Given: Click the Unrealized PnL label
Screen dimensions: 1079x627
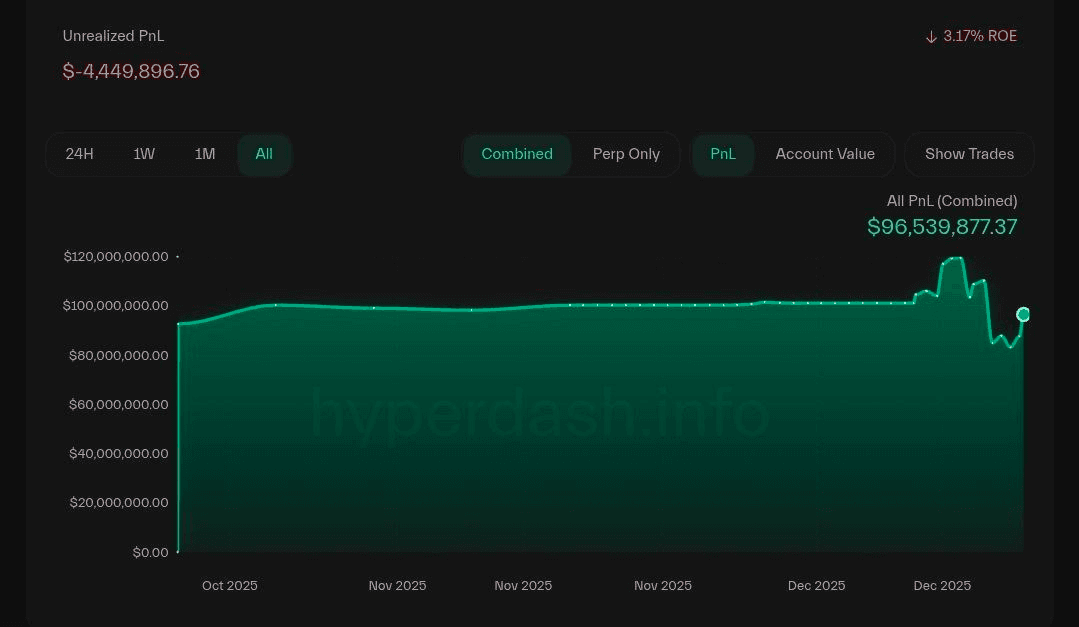Looking at the screenshot, I should click(113, 36).
